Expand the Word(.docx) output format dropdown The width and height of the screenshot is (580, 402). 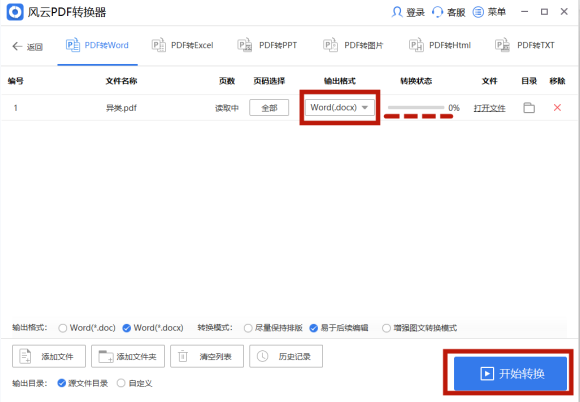point(340,107)
